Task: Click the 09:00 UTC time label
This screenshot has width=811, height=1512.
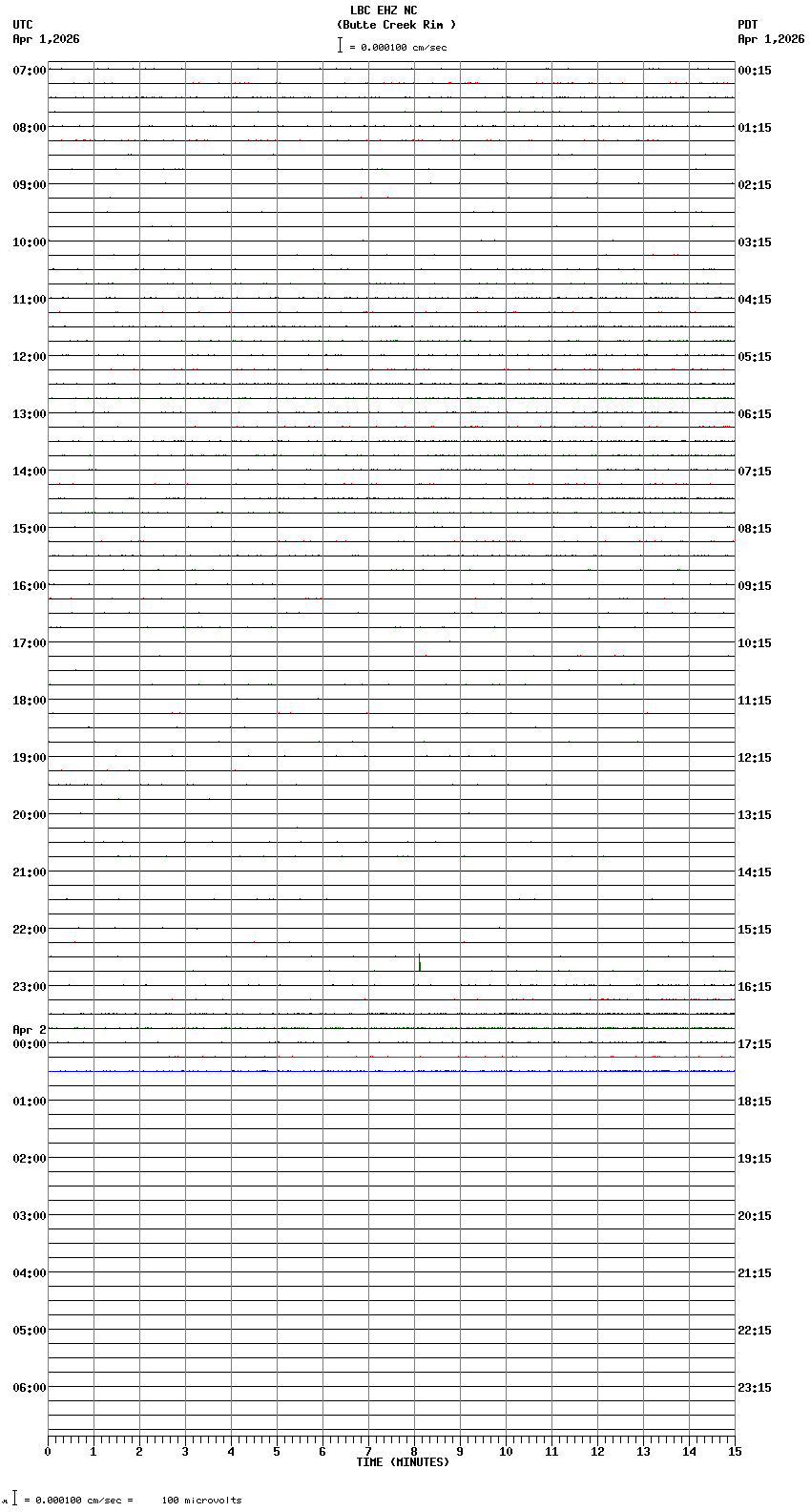Action: coord(30,185)
